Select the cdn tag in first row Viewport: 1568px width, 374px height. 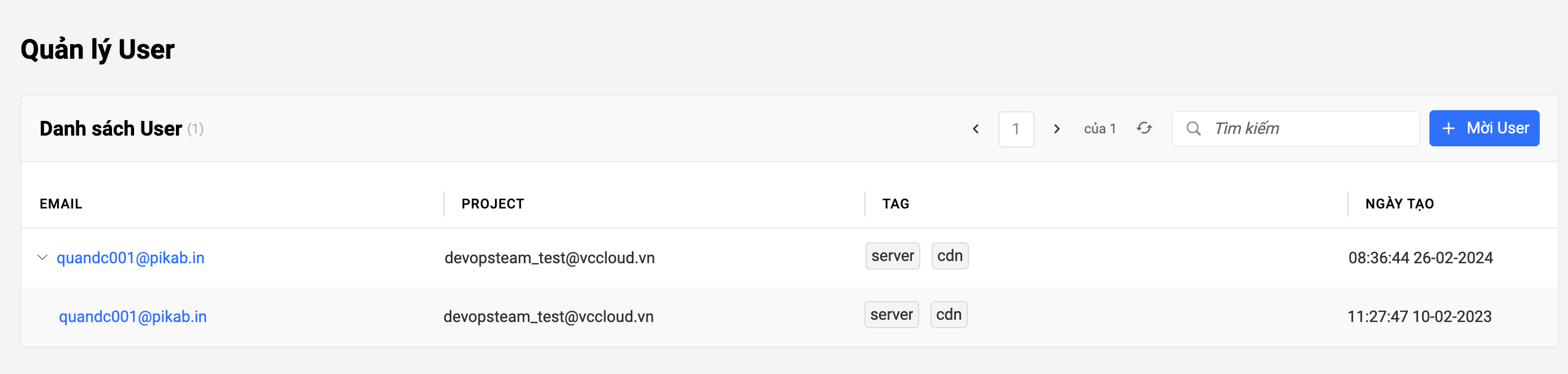tap(950, 256)
